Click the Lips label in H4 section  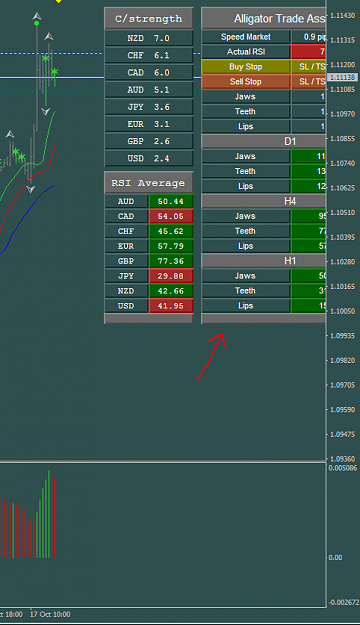coord(246,246)
